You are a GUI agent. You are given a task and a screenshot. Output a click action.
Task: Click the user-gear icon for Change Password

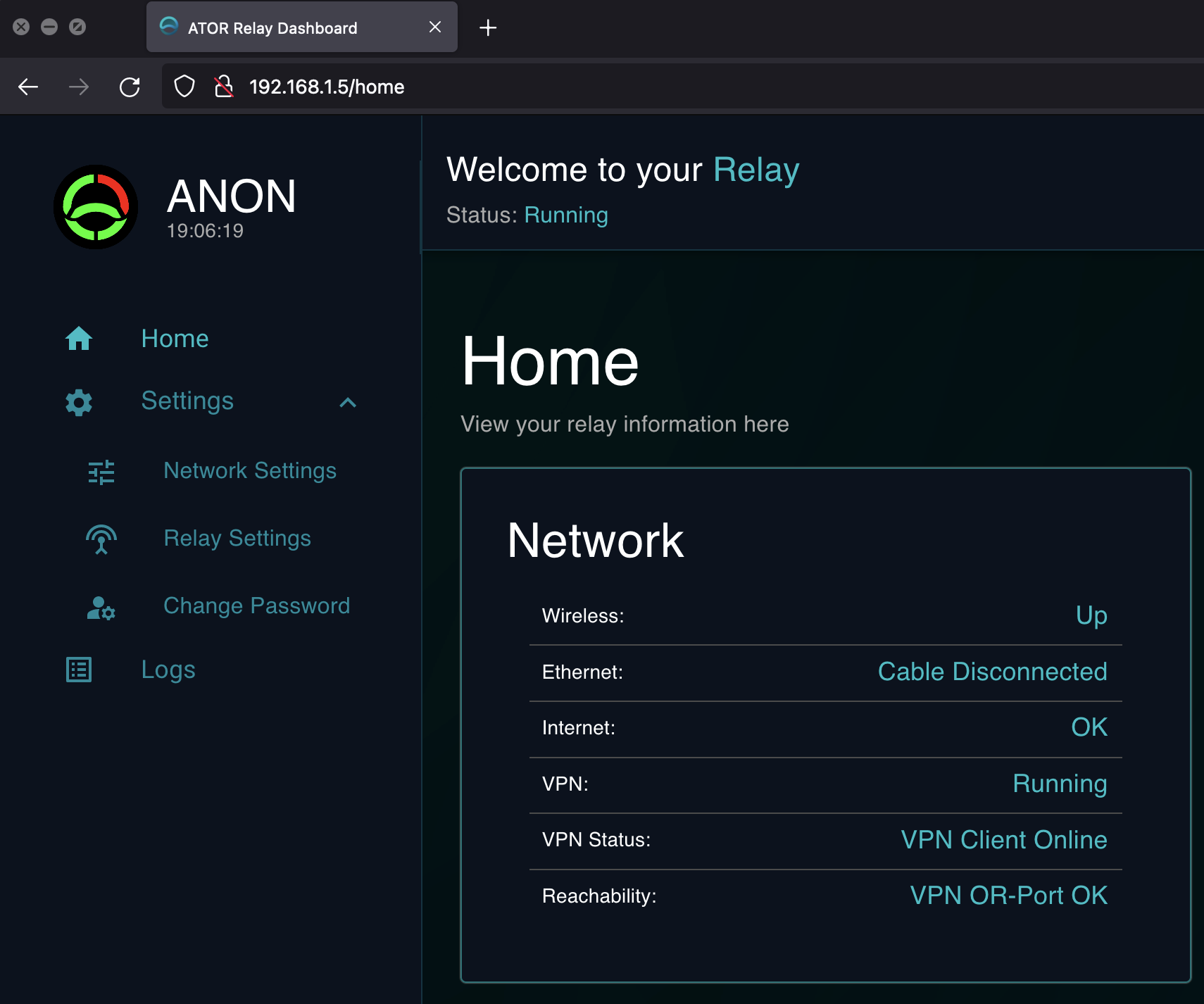tap(101, 607)
